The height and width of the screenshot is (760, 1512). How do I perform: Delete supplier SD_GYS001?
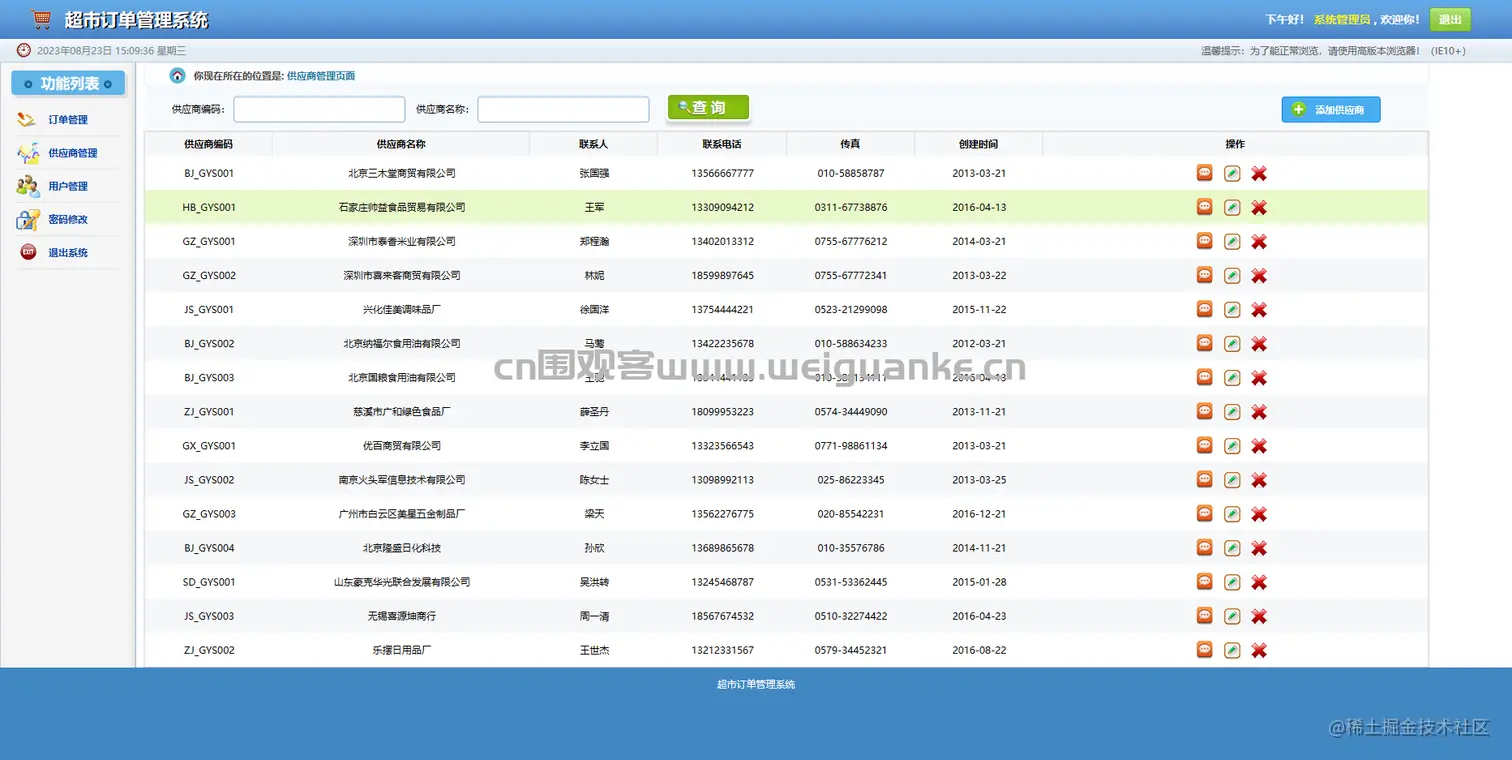(x=1259, y=581)
